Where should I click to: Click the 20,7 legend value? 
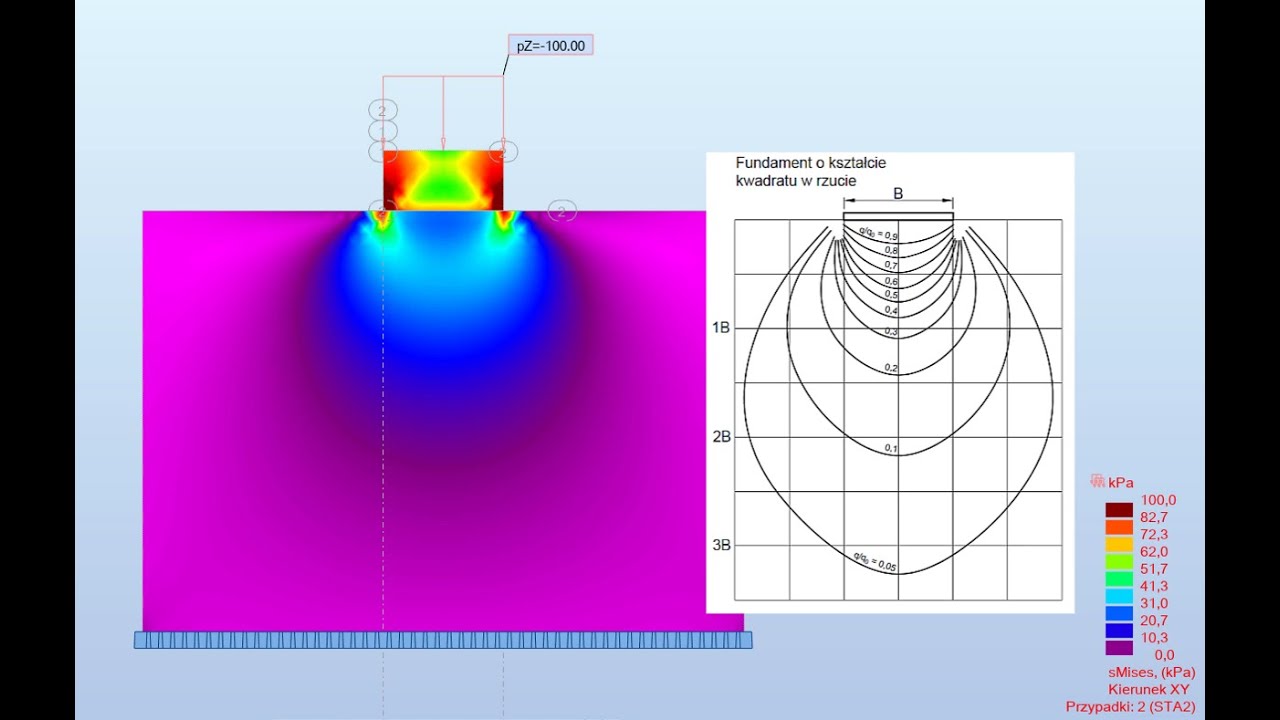click(x=1154, y=621)
